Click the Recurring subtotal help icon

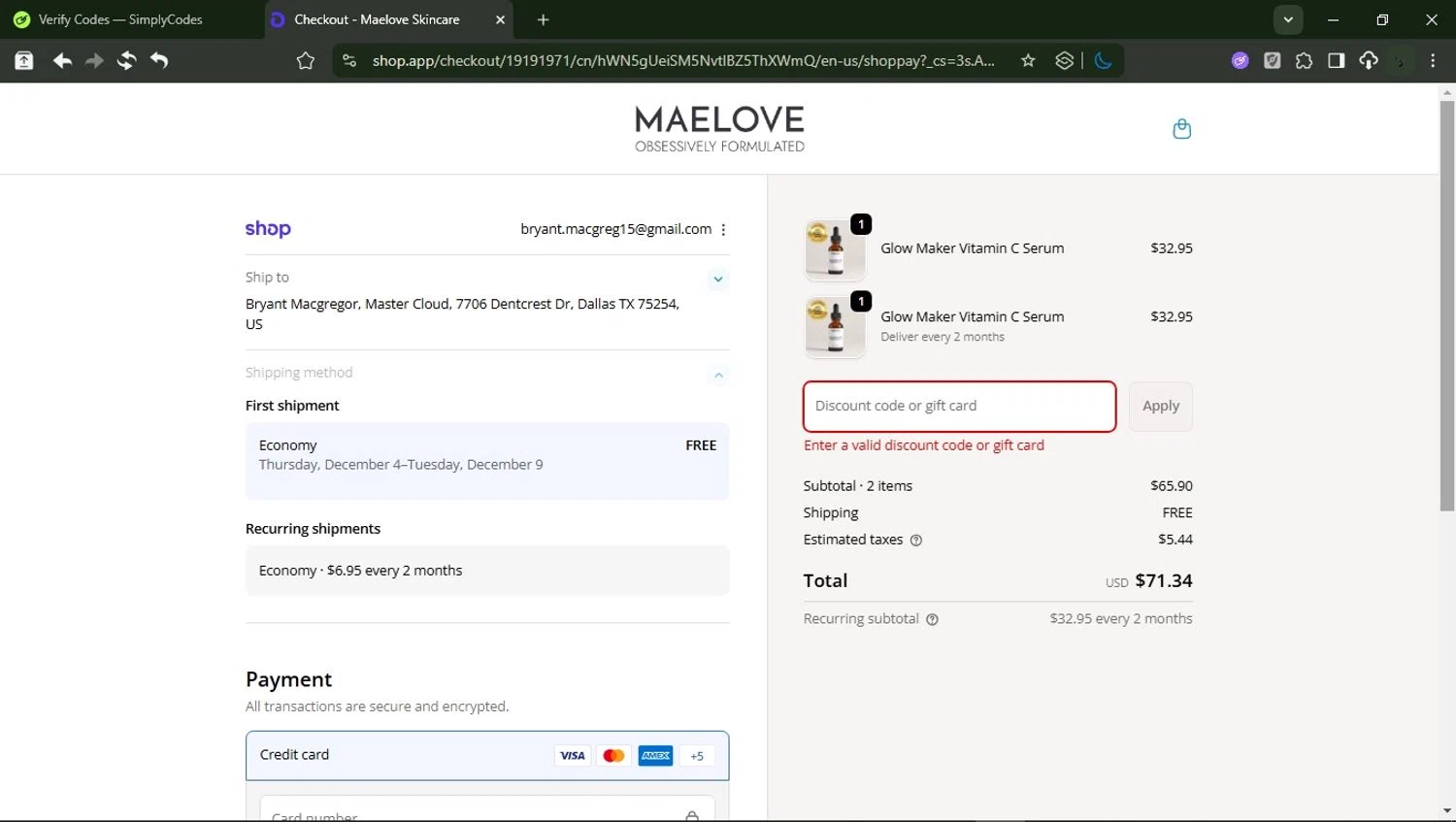pyautogui.click(x=932, y=620)
